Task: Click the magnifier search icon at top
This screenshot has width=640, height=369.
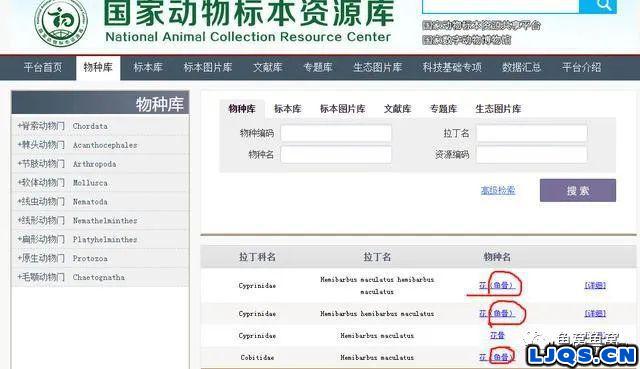Action: point(603,5)
